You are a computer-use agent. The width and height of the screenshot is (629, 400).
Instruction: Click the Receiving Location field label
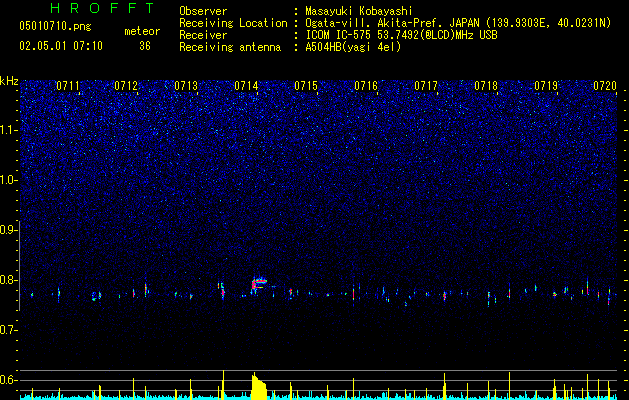pos(233,23)
